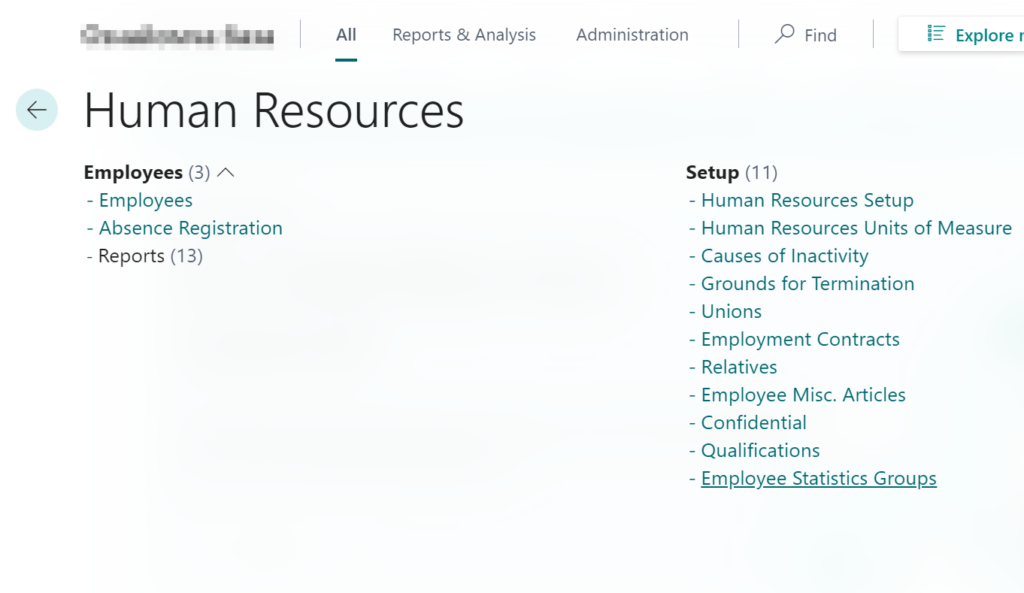Collapse the Employees group chevron

(226, 173)
